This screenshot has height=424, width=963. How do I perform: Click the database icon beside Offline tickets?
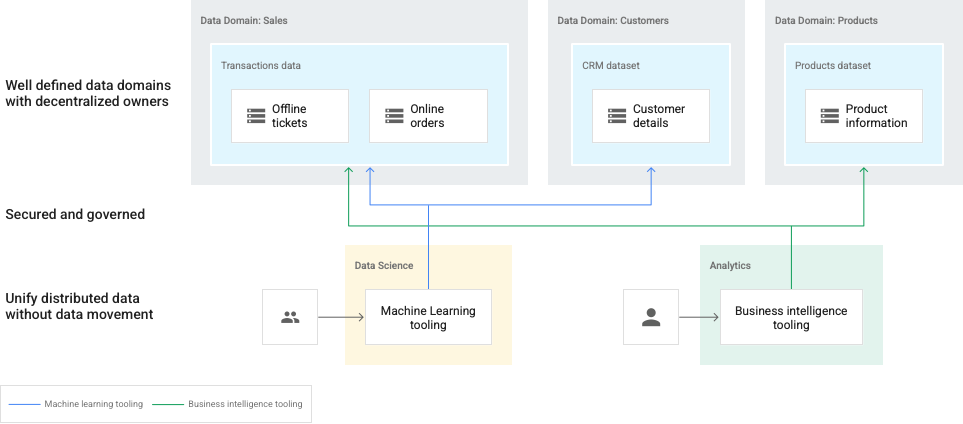tap(255, 116)
